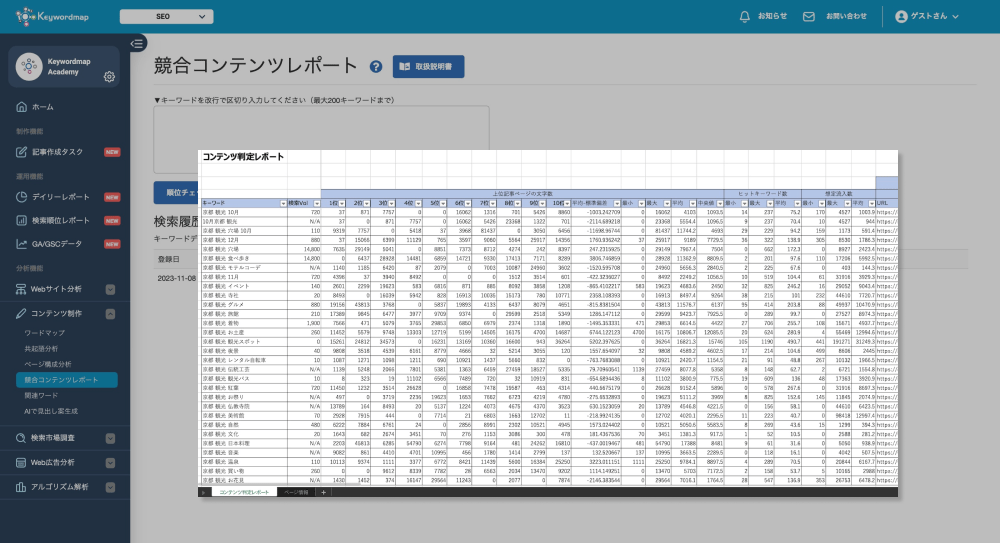
Task: Click the 登録日 column header
Action: click(x=168, y=260)
